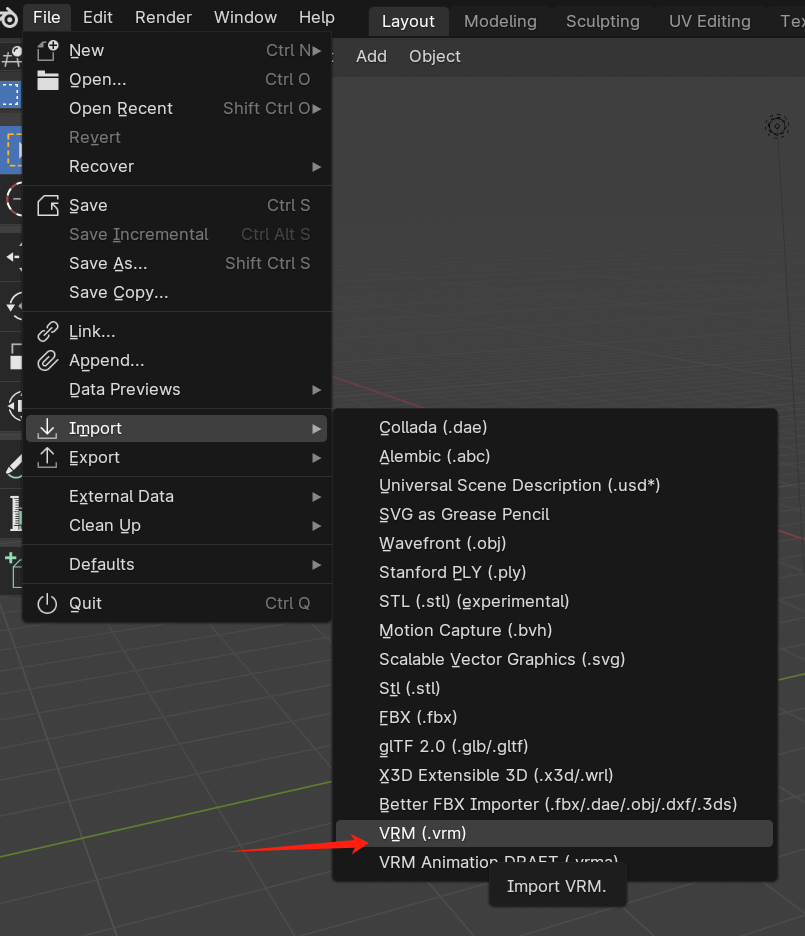Choose Save Copy... from the File menu
The height and width of the screenshot is (936, 805).
click(x=177, y=292)
